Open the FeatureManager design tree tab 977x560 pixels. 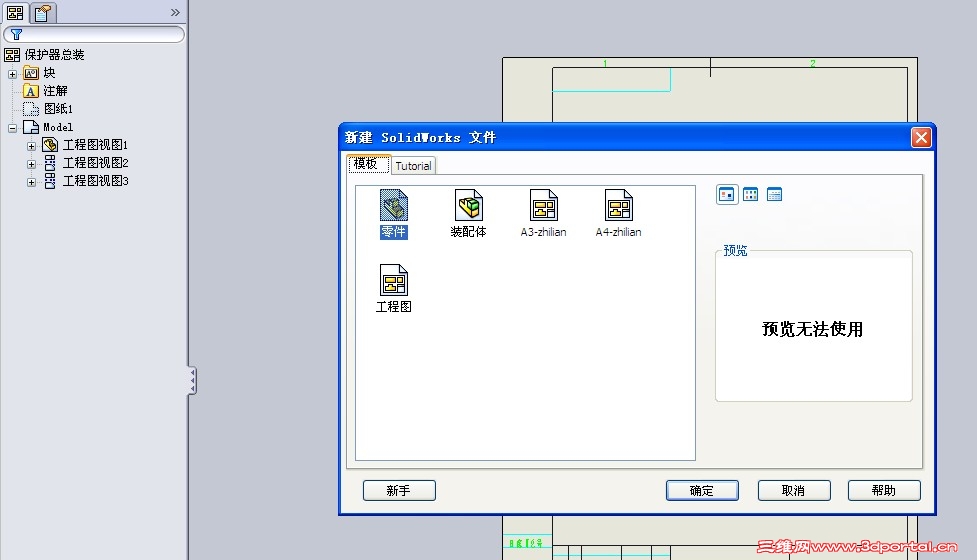click(x=15, y=12)
